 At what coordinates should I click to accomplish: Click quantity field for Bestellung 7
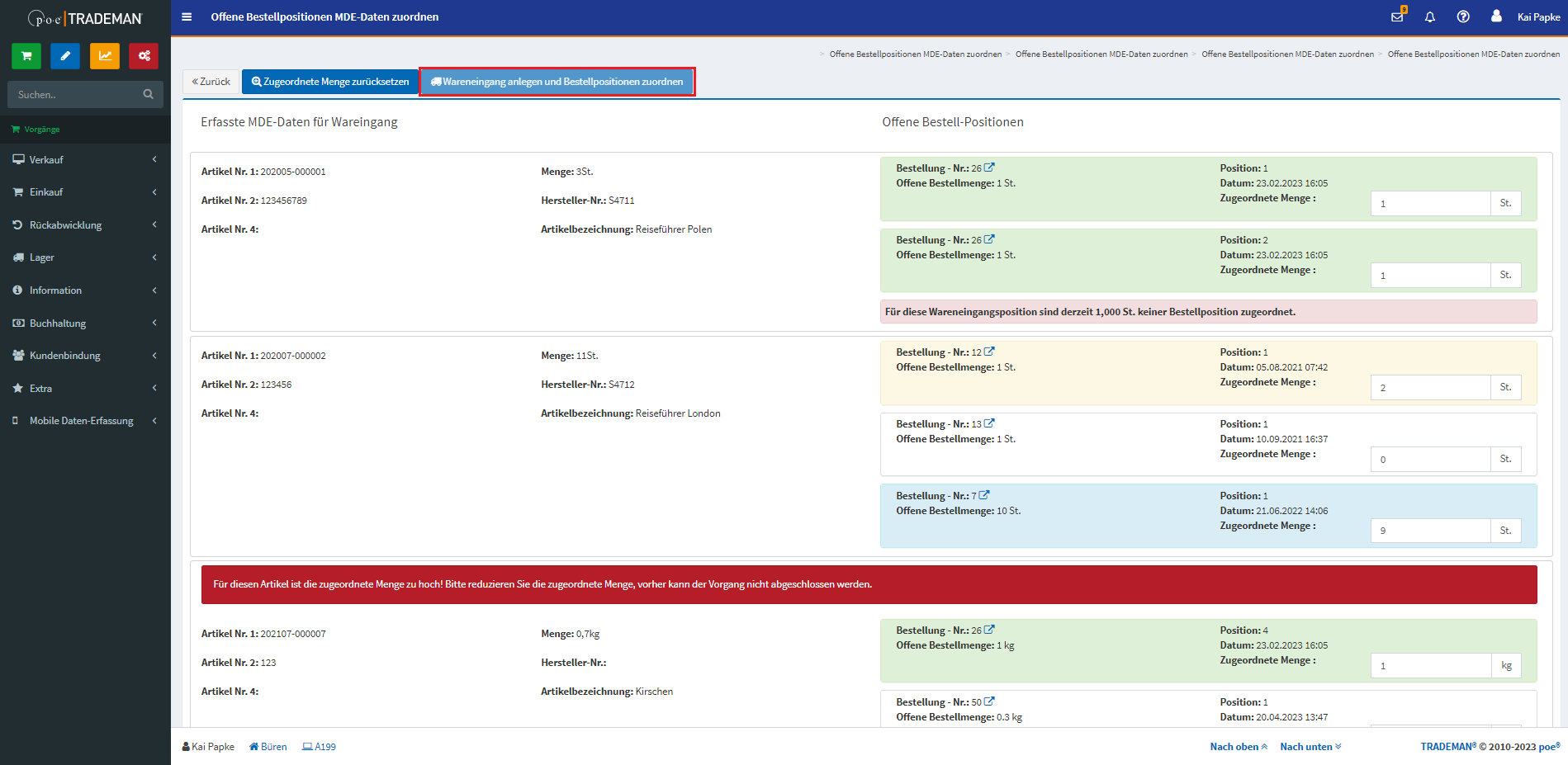point(1430,531)
